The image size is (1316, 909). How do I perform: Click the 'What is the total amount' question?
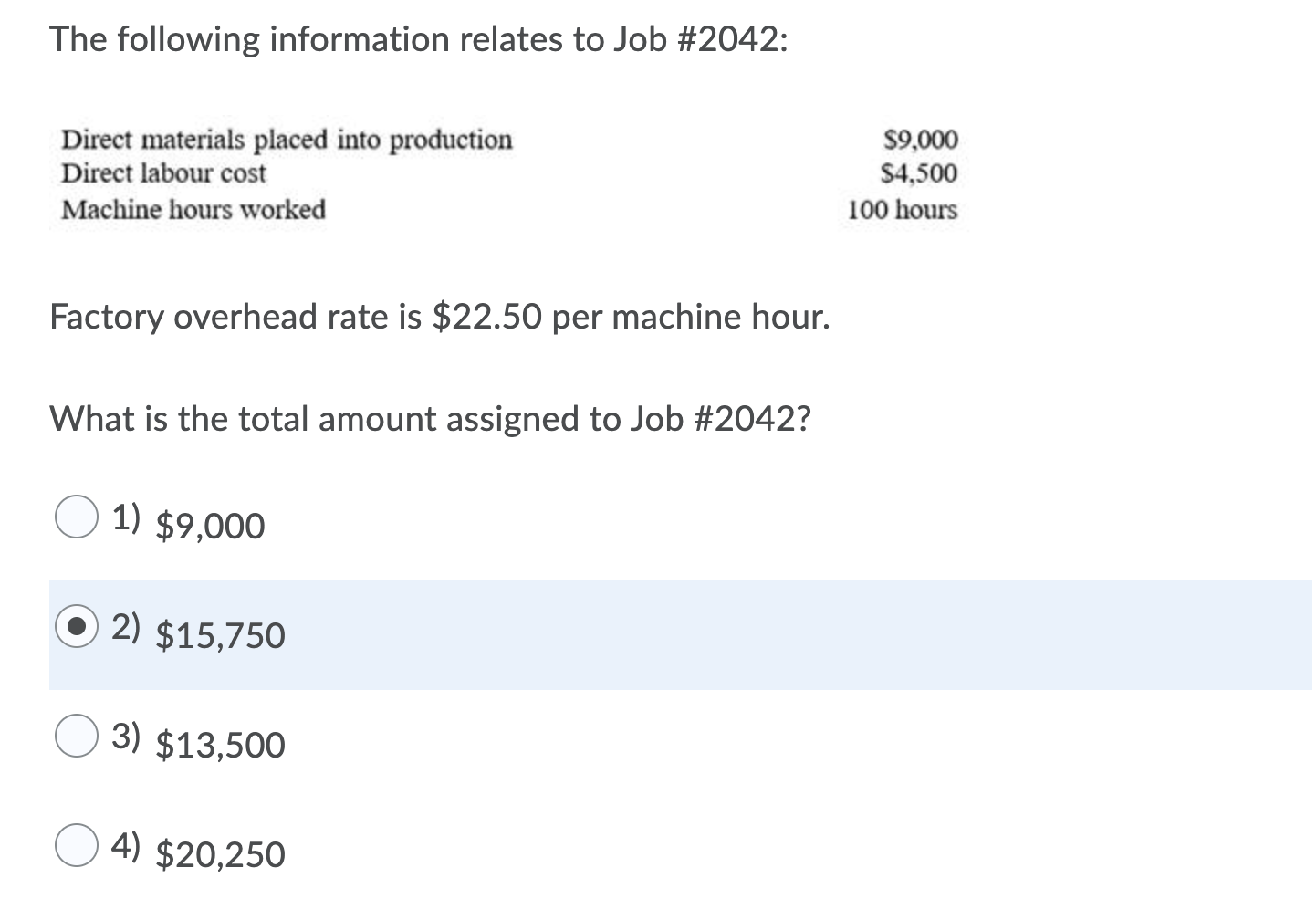click(430, 420)
